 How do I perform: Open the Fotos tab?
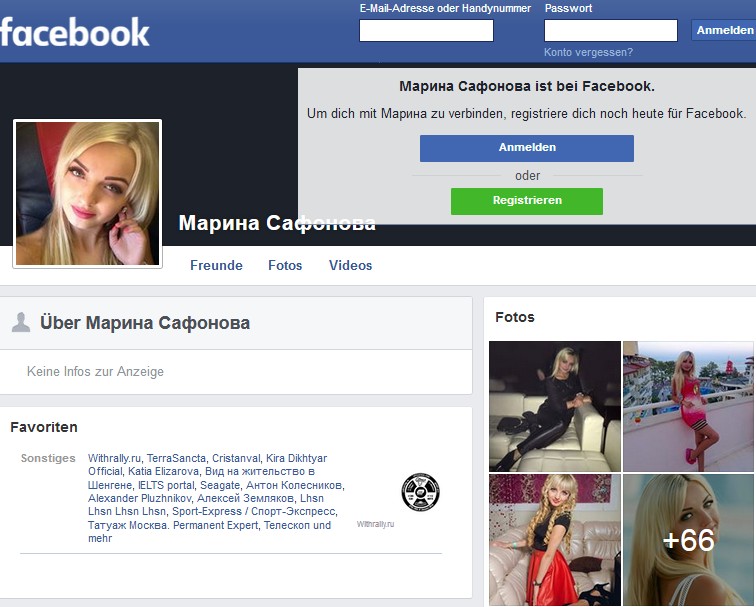click(x=285, y=265)
